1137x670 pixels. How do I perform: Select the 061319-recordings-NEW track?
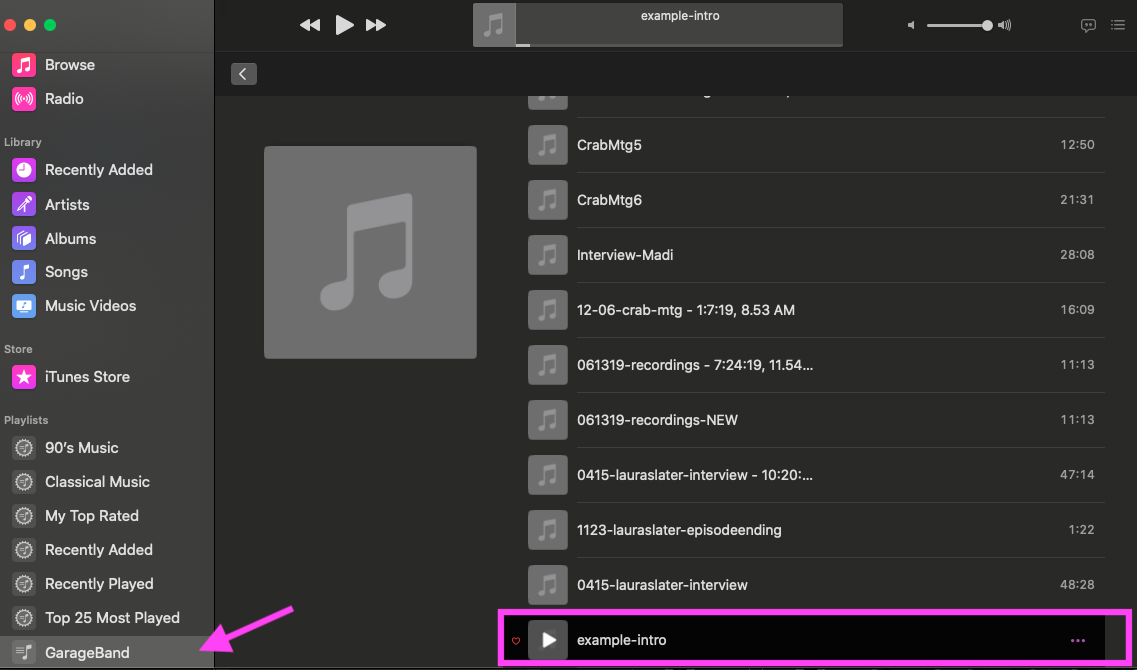tap(816, 420)
